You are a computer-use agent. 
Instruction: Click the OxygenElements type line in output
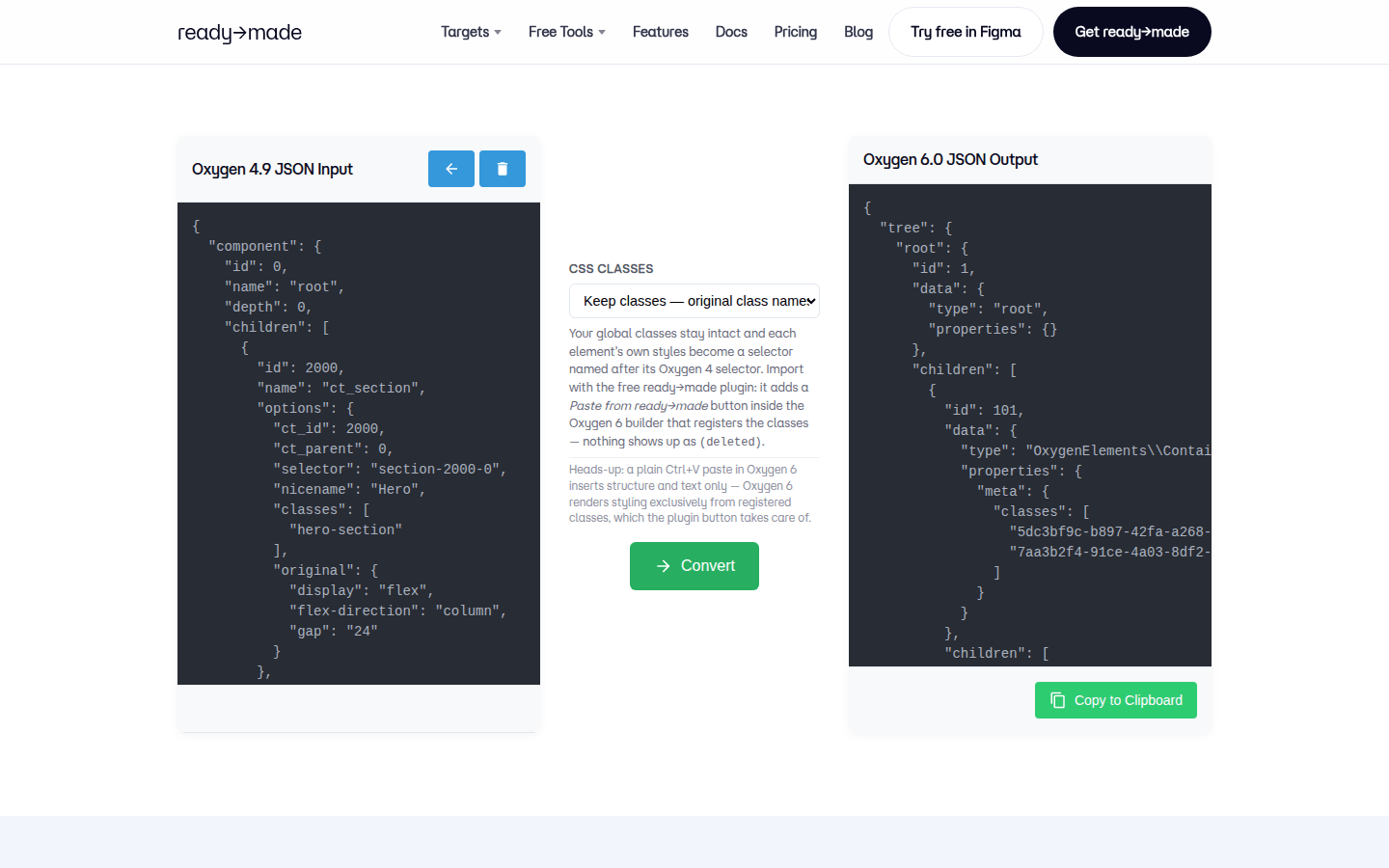pos(1086,450)
